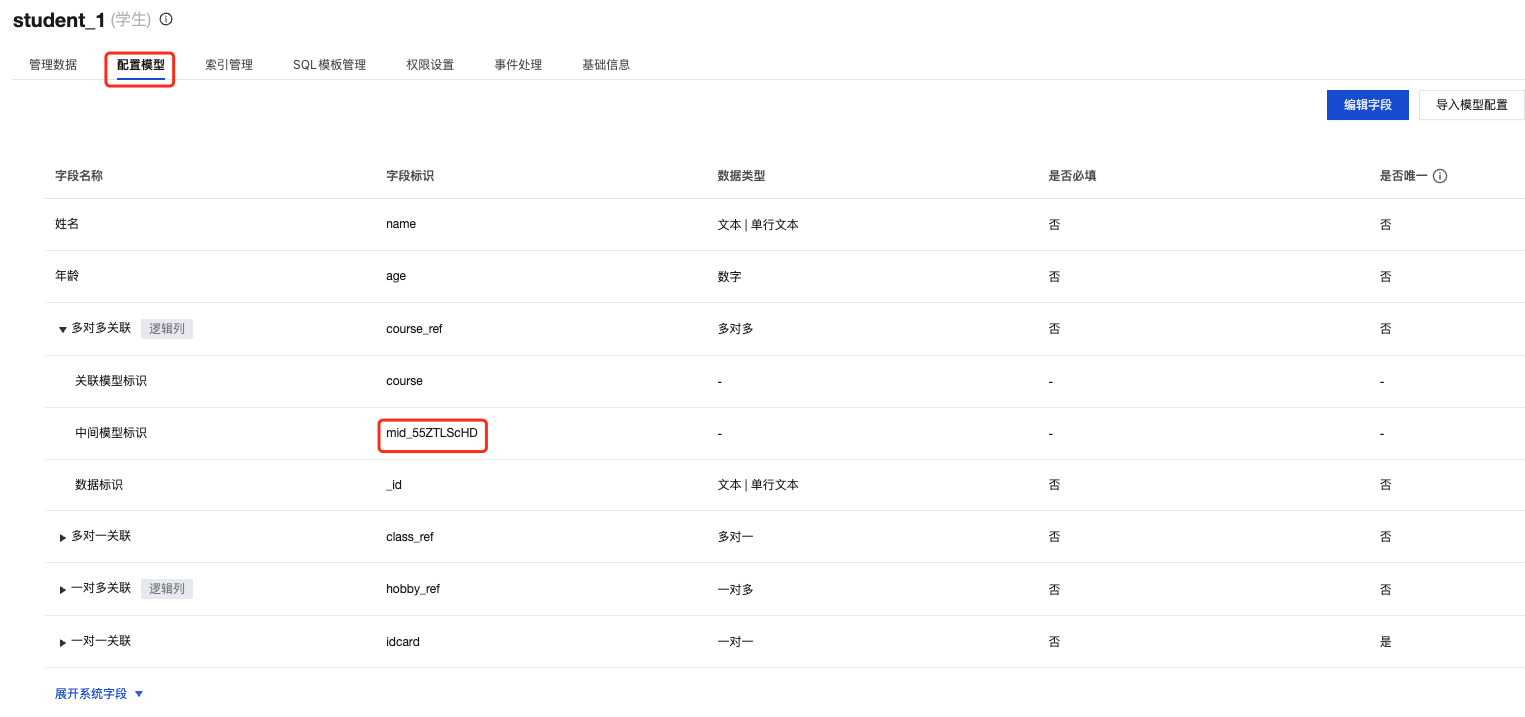1525x717 pixels.
Task: Click the dropdown arrow on 展开系统字段
Action: [x=138, y=692]
